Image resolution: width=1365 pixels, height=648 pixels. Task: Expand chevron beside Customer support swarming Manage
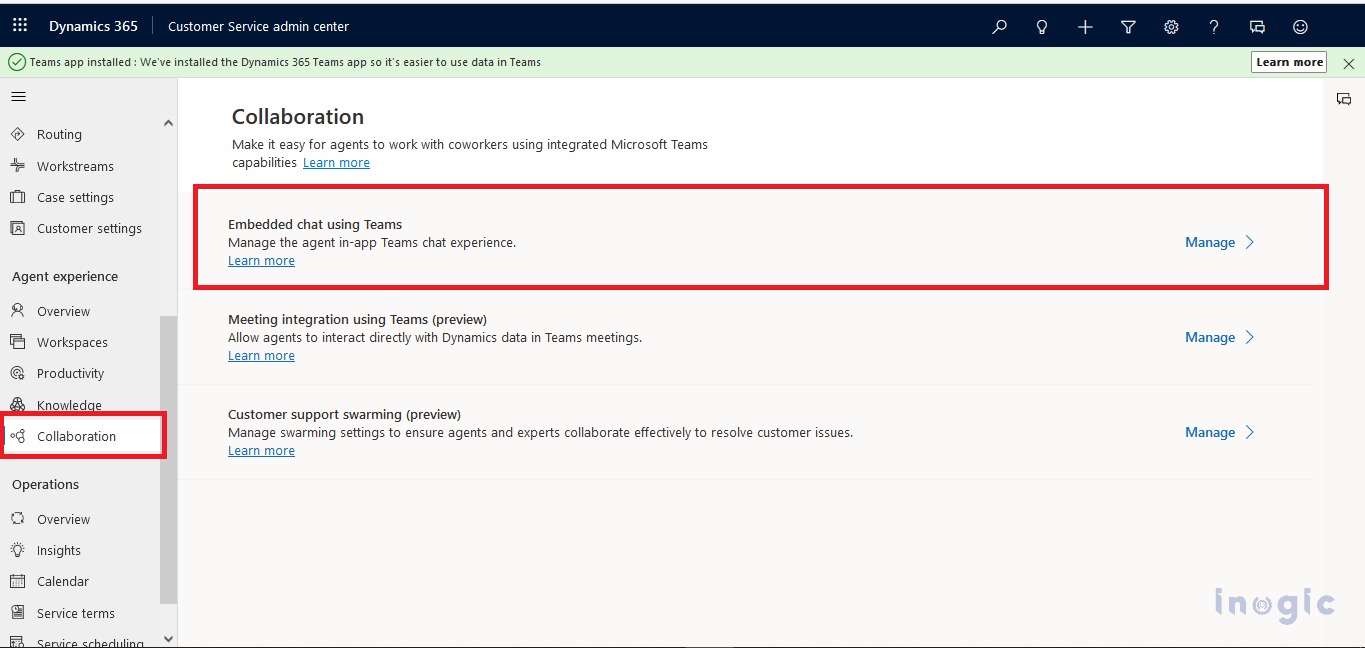(1249, 432)
